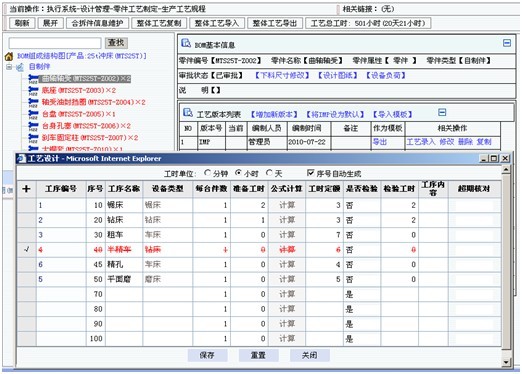Viewport: 522px width, 374px height.
Task: Click the 合拆件信息维护 toolbar button
Action: coord(97,23)
